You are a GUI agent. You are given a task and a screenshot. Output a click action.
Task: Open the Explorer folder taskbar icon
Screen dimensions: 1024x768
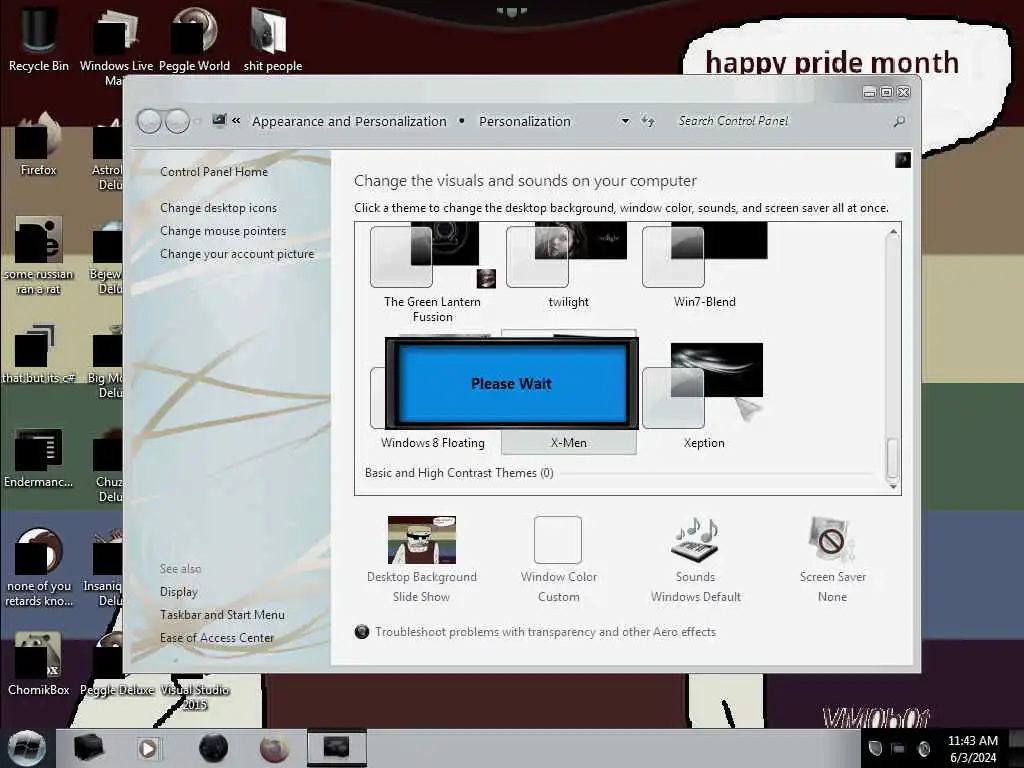point(89,748)
